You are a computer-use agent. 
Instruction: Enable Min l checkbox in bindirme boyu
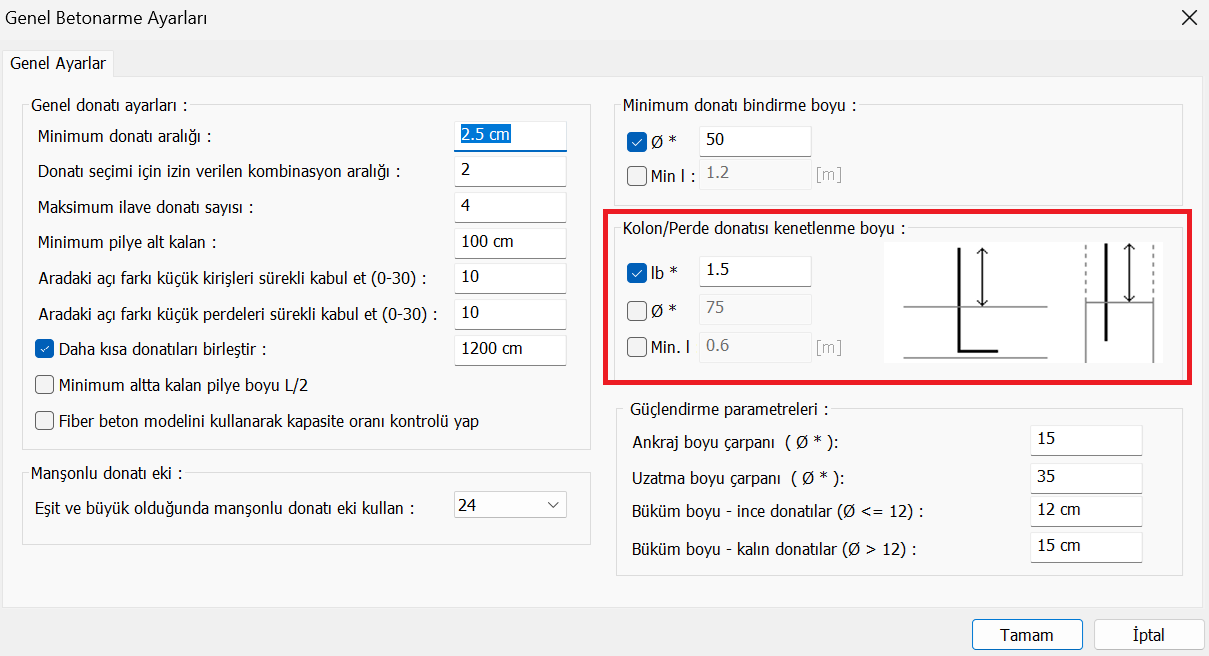point(637,176)
